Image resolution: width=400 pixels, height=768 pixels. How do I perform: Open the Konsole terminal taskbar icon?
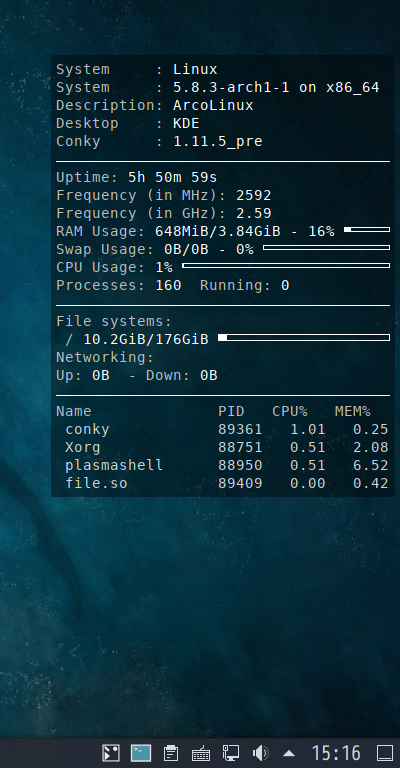[x=111, y=753]
